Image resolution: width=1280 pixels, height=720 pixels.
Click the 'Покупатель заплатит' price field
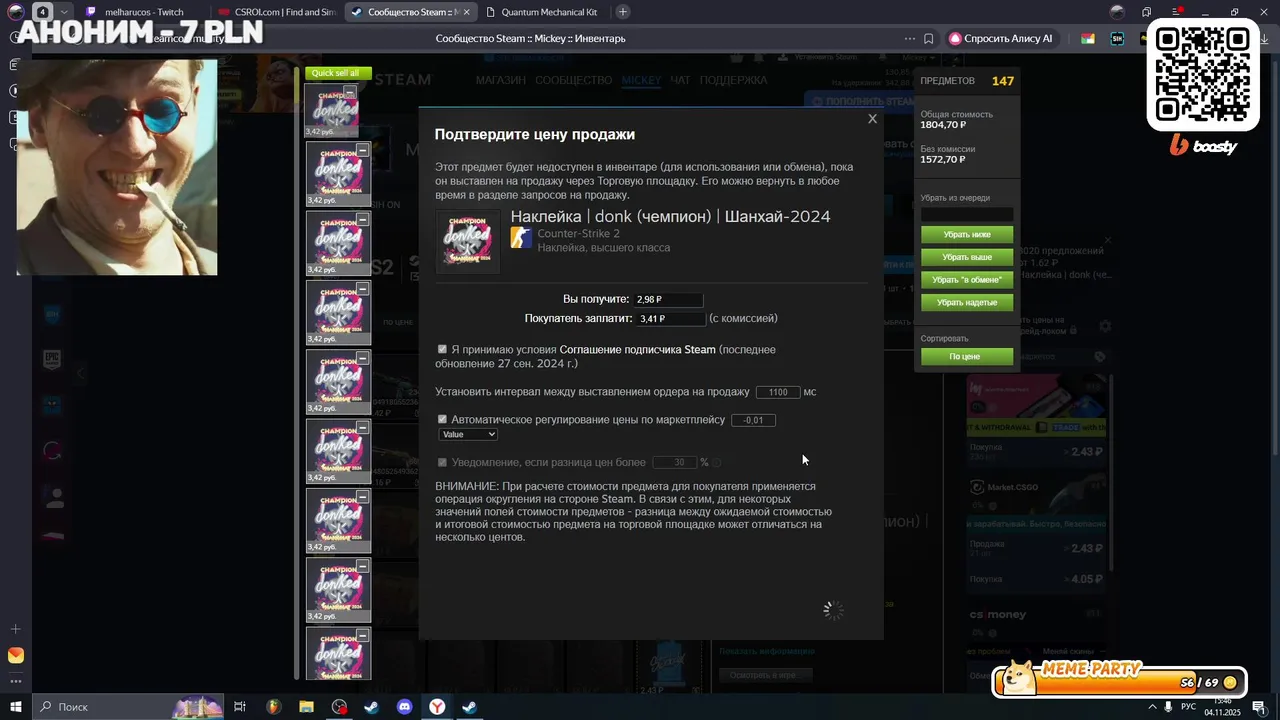[671, 318]
